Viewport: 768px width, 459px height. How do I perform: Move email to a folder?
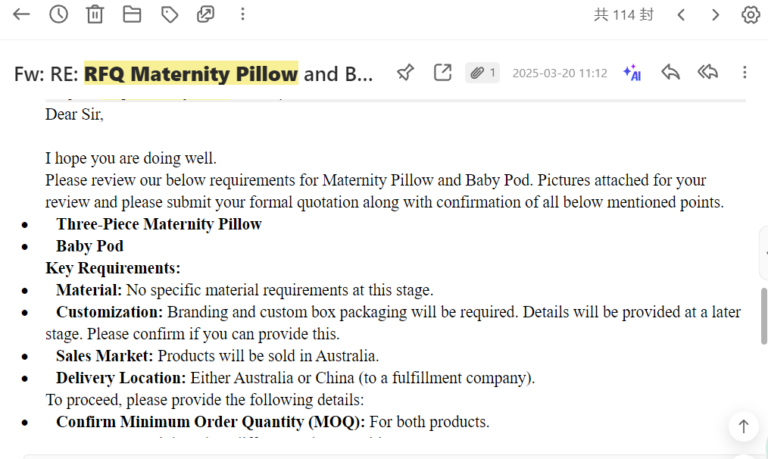(131, 14)
